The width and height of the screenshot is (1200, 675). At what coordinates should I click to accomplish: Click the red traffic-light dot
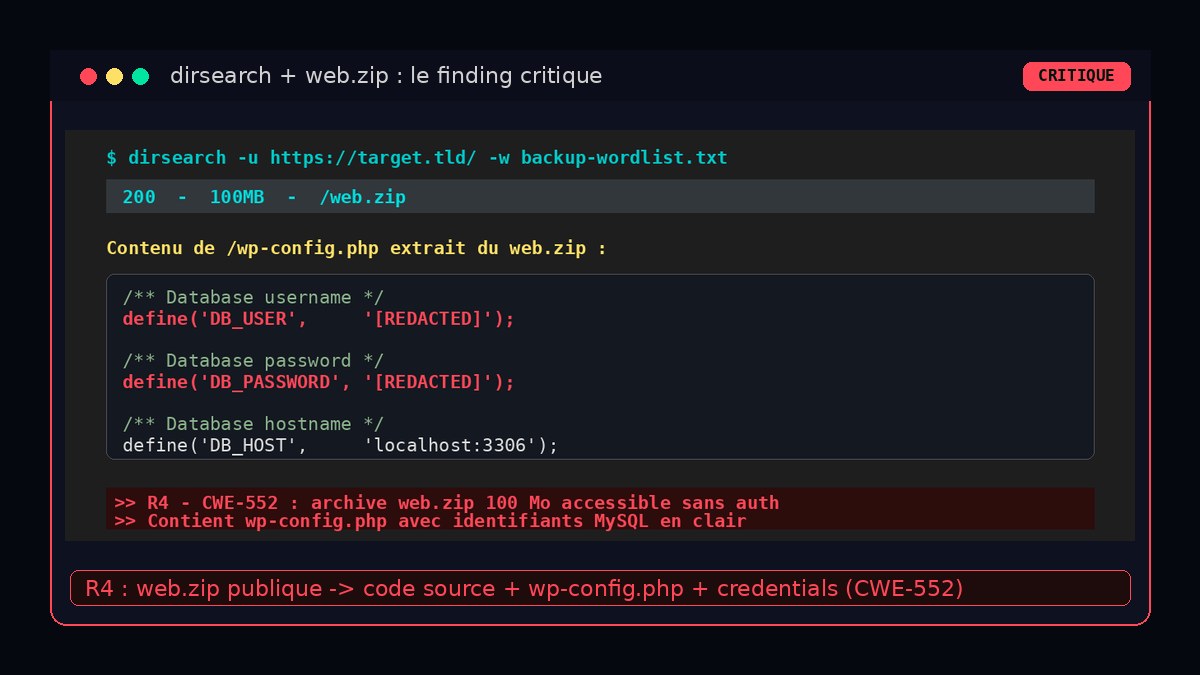[x=88, y=76]
